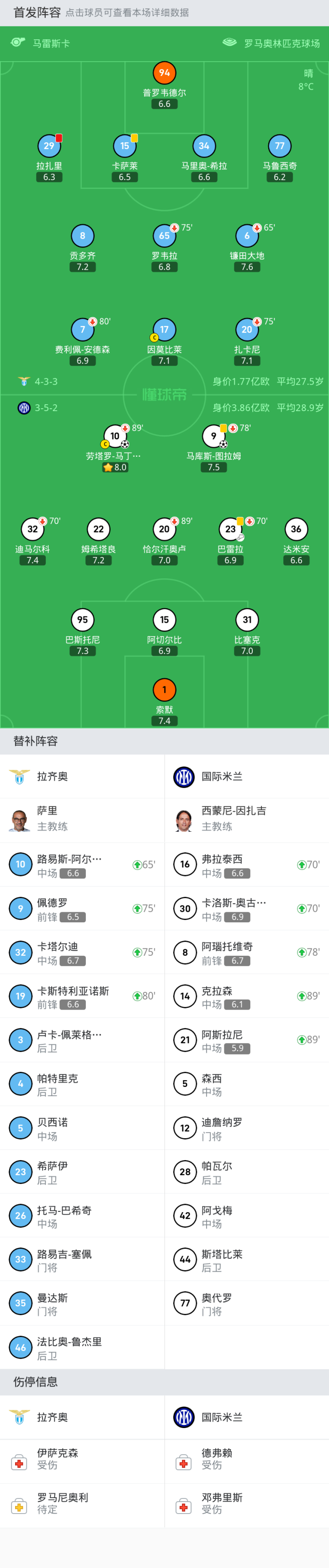This screenshot has height=1568, width=329.
Task: Click the stadium icon beside 罗马奥林匹克球场
Action: [x=229, y=43]
